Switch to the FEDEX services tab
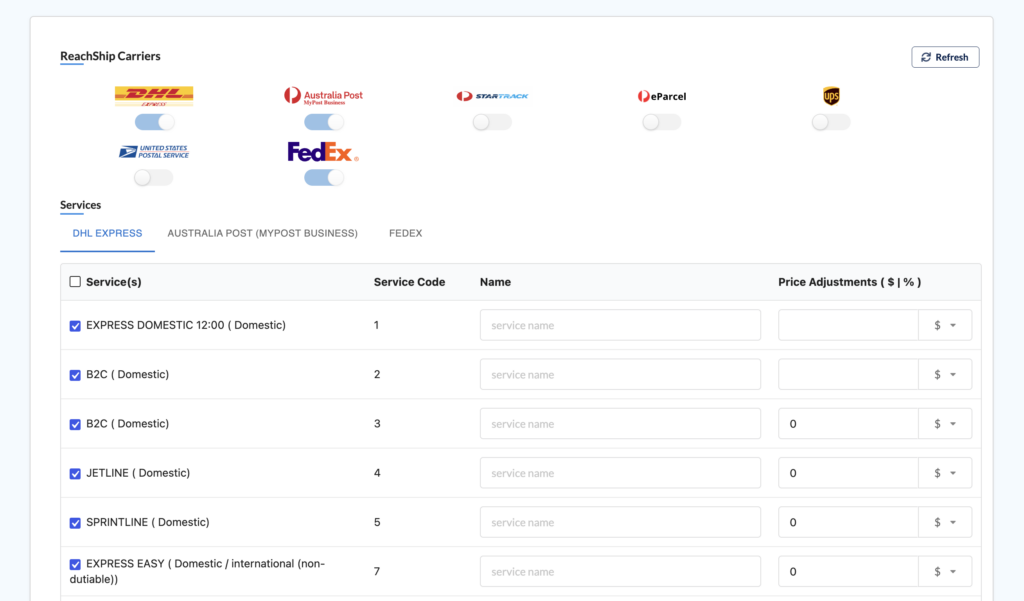This screenshot has width=1024, height=601. [406, 233]
